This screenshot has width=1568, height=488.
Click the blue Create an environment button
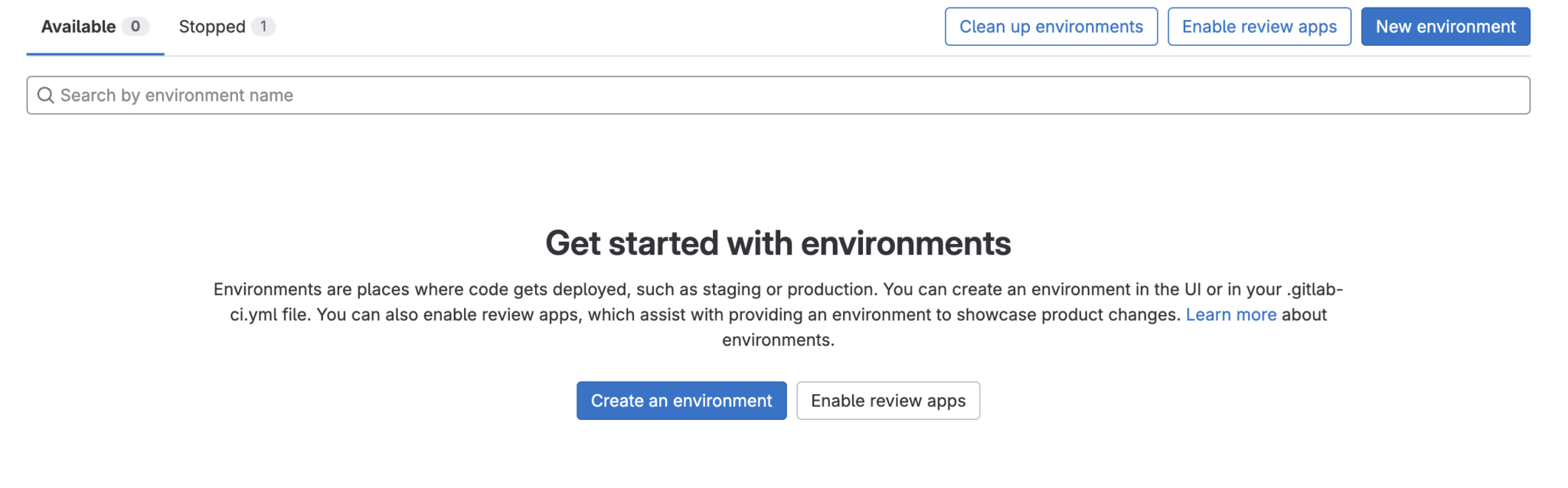681,401
